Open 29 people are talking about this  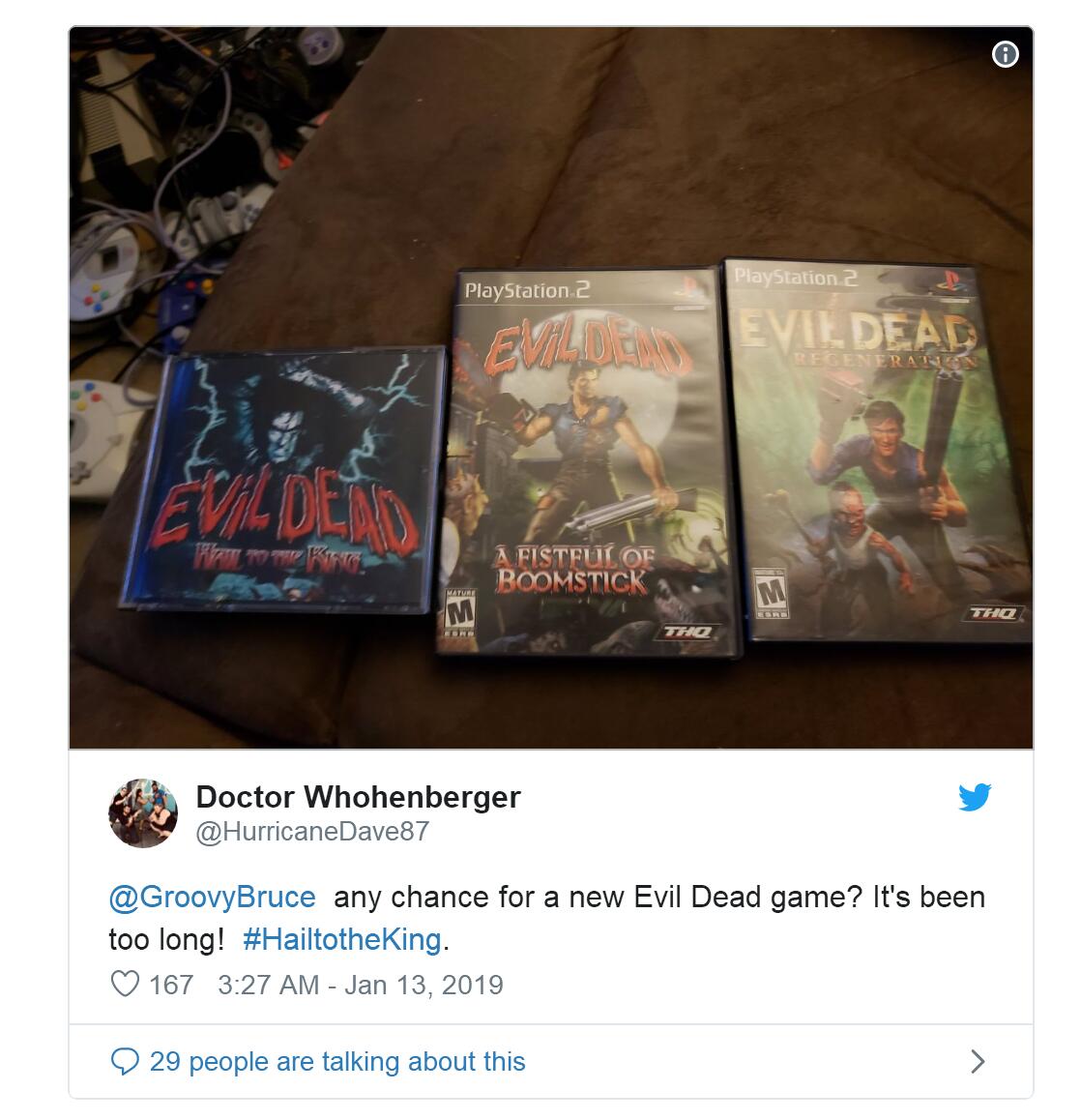[x=337, y=1061]
